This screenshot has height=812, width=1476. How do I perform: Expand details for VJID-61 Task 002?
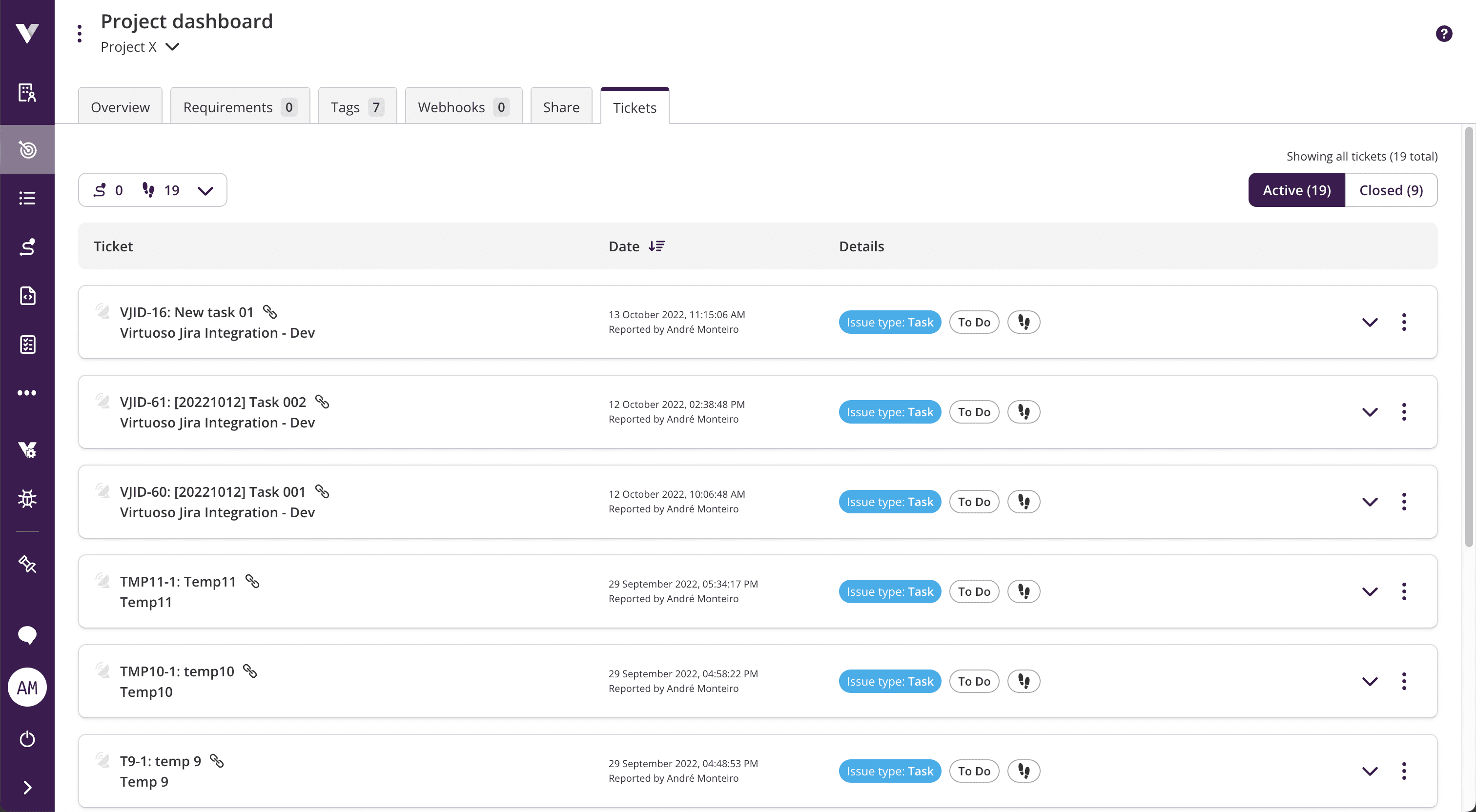pos(1370,411)
